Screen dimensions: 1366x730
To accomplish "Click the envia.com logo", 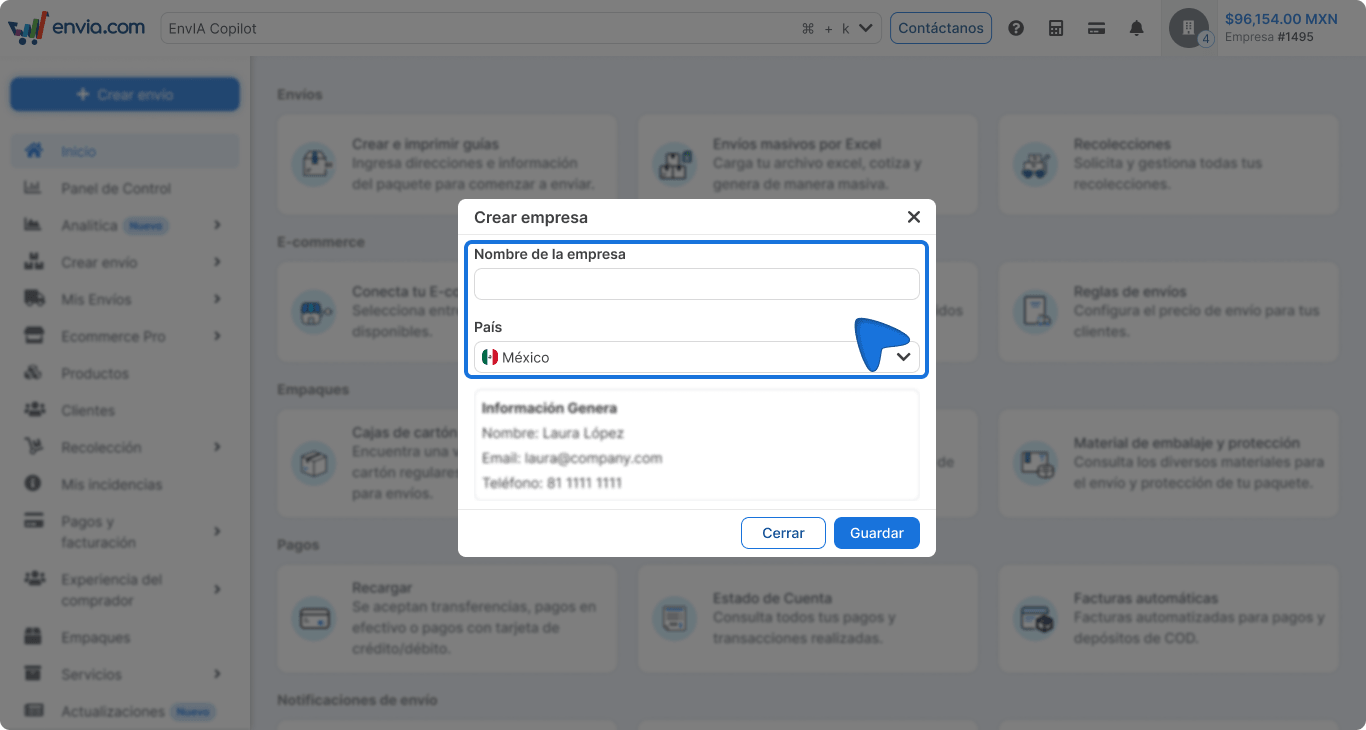I will click(77, 28).
